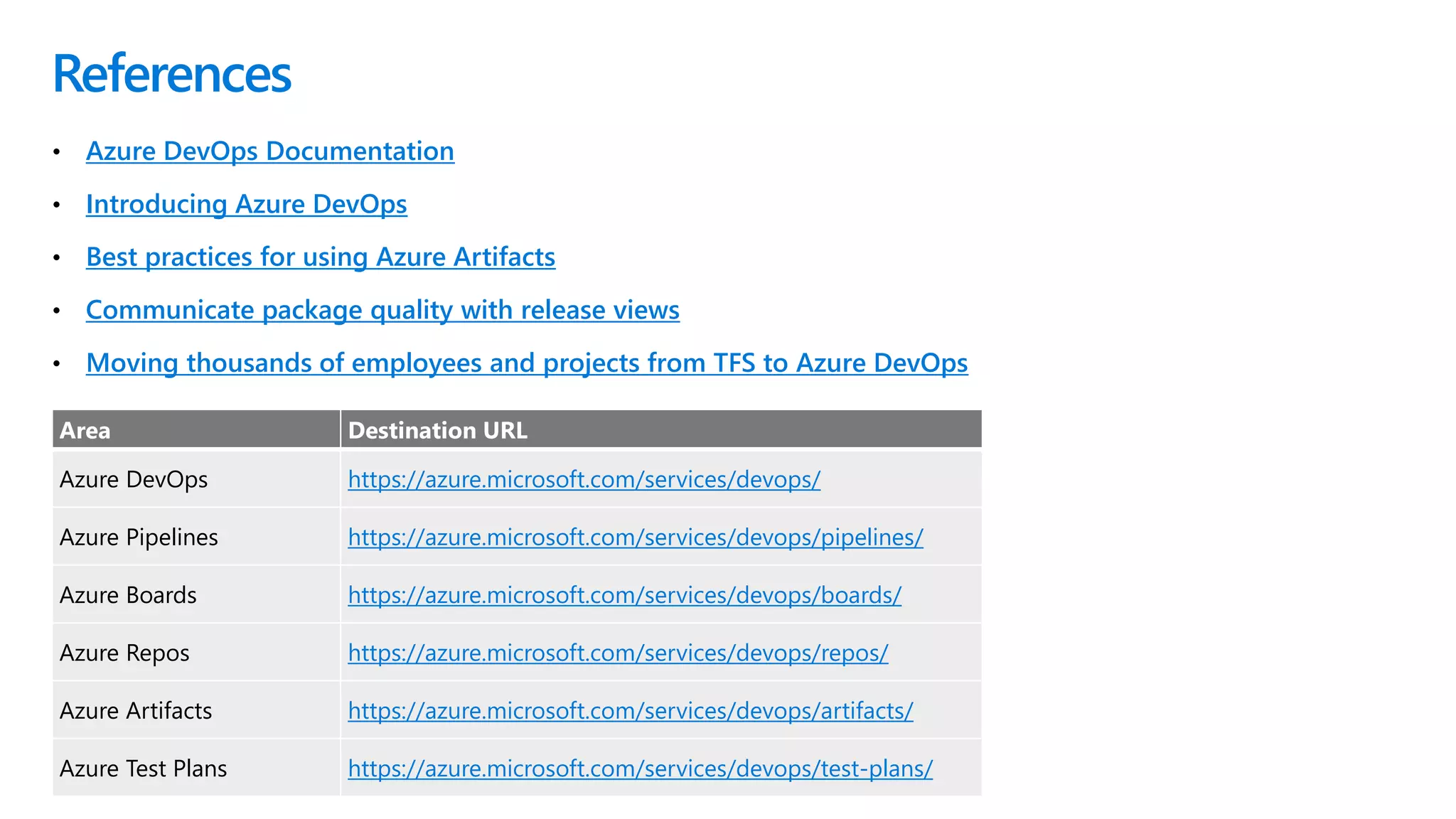Follow the Communicate package quality link
Screen dimensions: 1456x819
click(382, 310)
